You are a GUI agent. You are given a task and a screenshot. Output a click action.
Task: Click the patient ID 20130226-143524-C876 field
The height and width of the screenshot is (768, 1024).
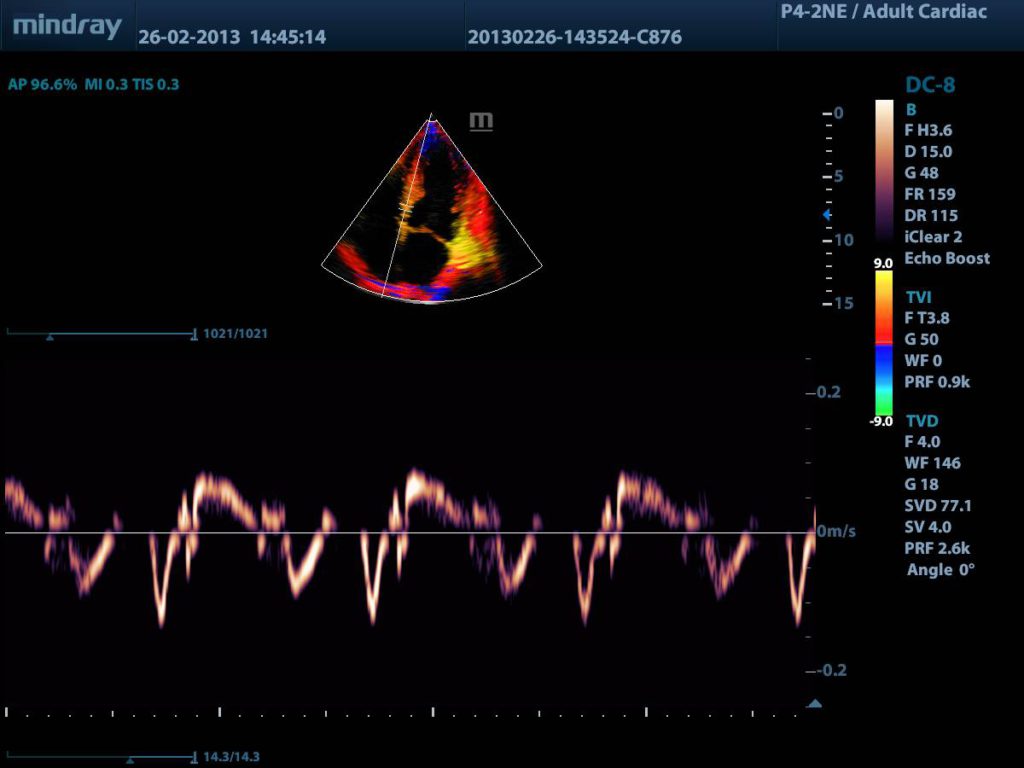click(574, 38)
